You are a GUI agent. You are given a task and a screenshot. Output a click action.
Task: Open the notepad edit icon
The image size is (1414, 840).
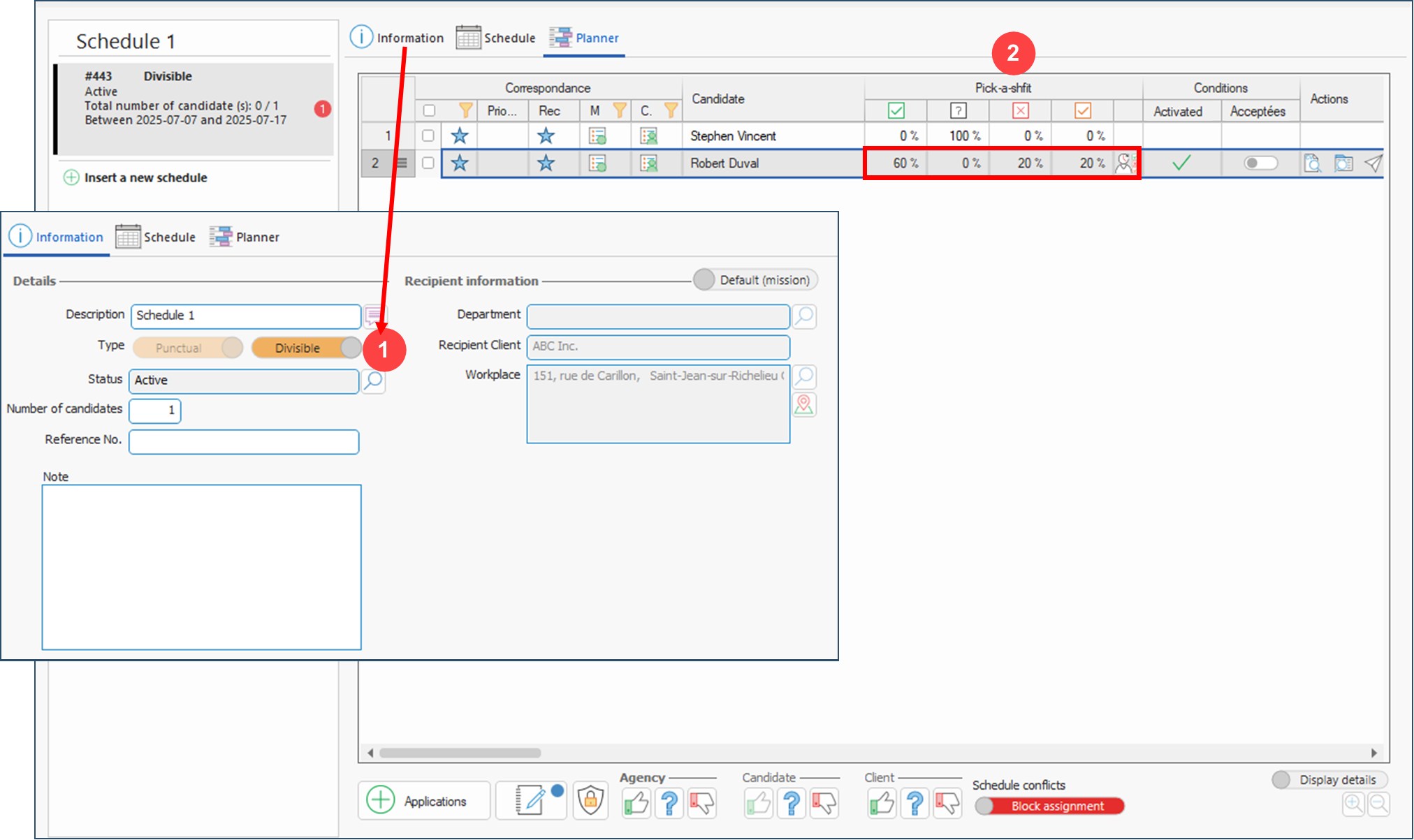(x=531, y=800)
